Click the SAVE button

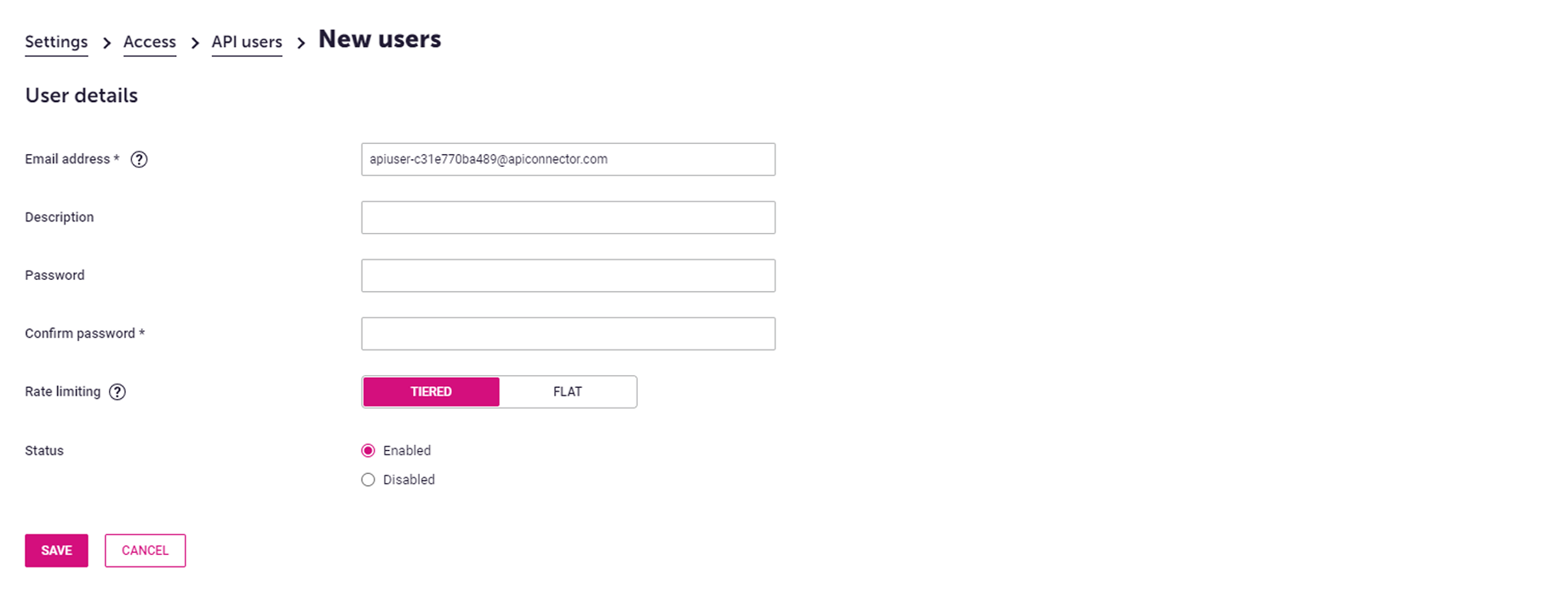click(x=56, y=550)
